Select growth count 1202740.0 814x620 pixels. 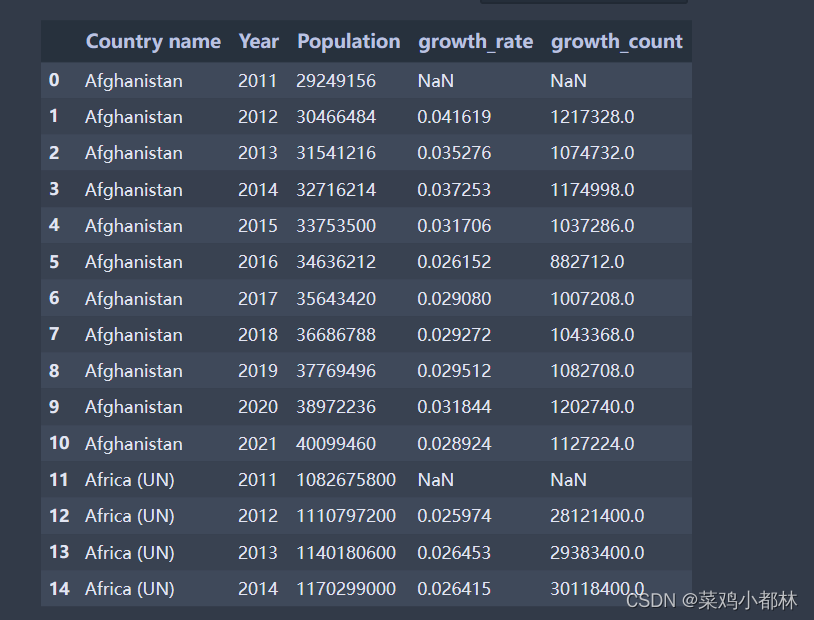(x=592, y=407)
